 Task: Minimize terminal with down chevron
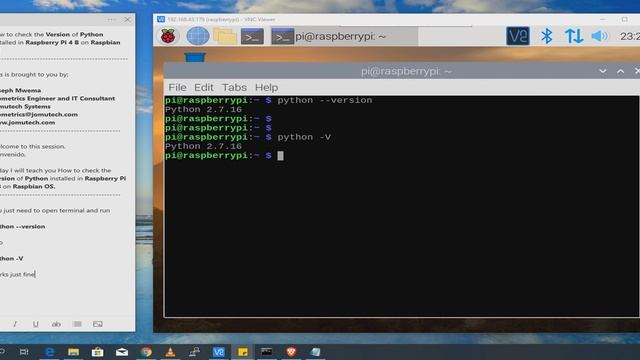(x=602, y=71)
